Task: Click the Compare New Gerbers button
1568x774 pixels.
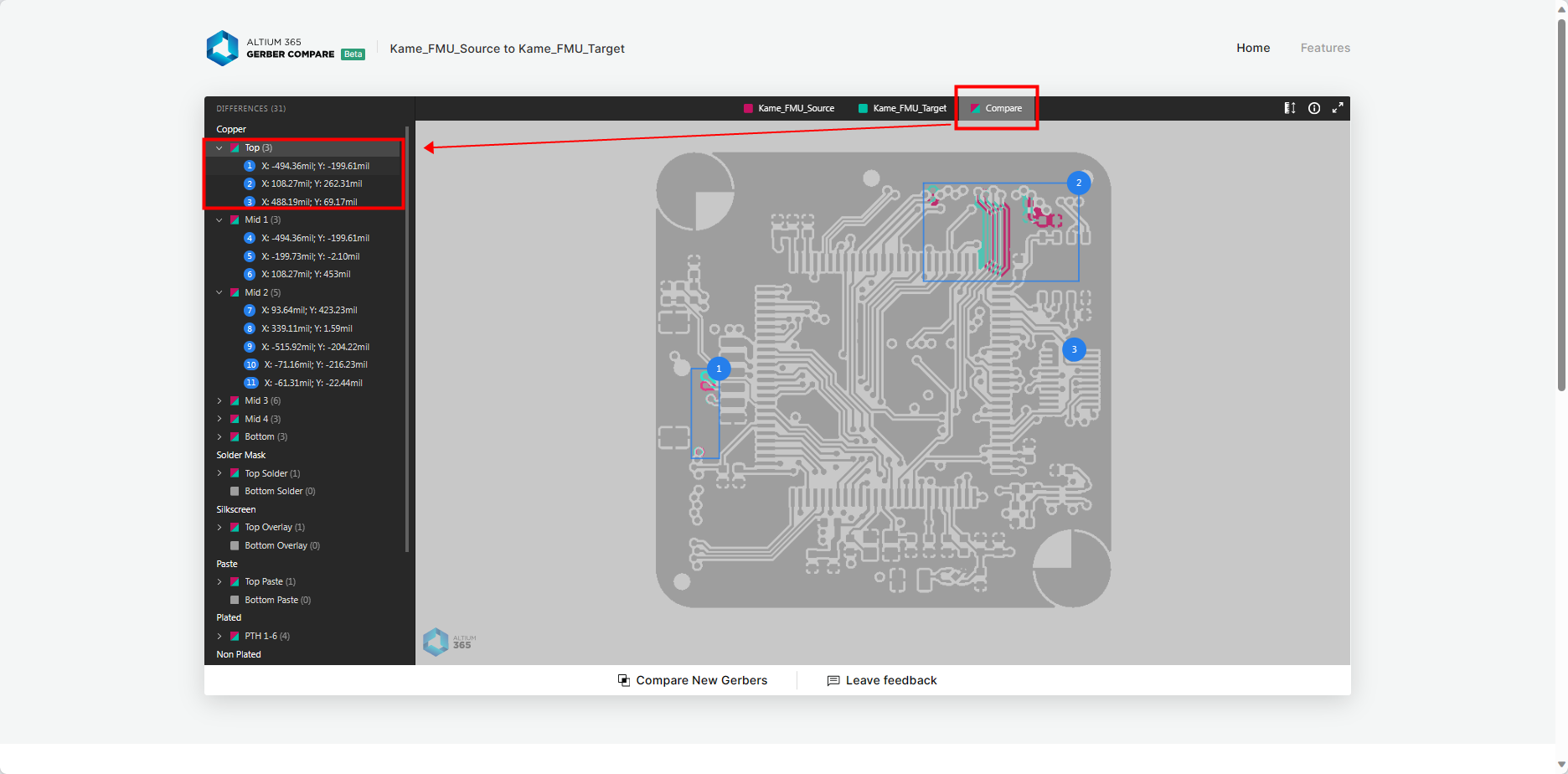Action: [693, 680]
